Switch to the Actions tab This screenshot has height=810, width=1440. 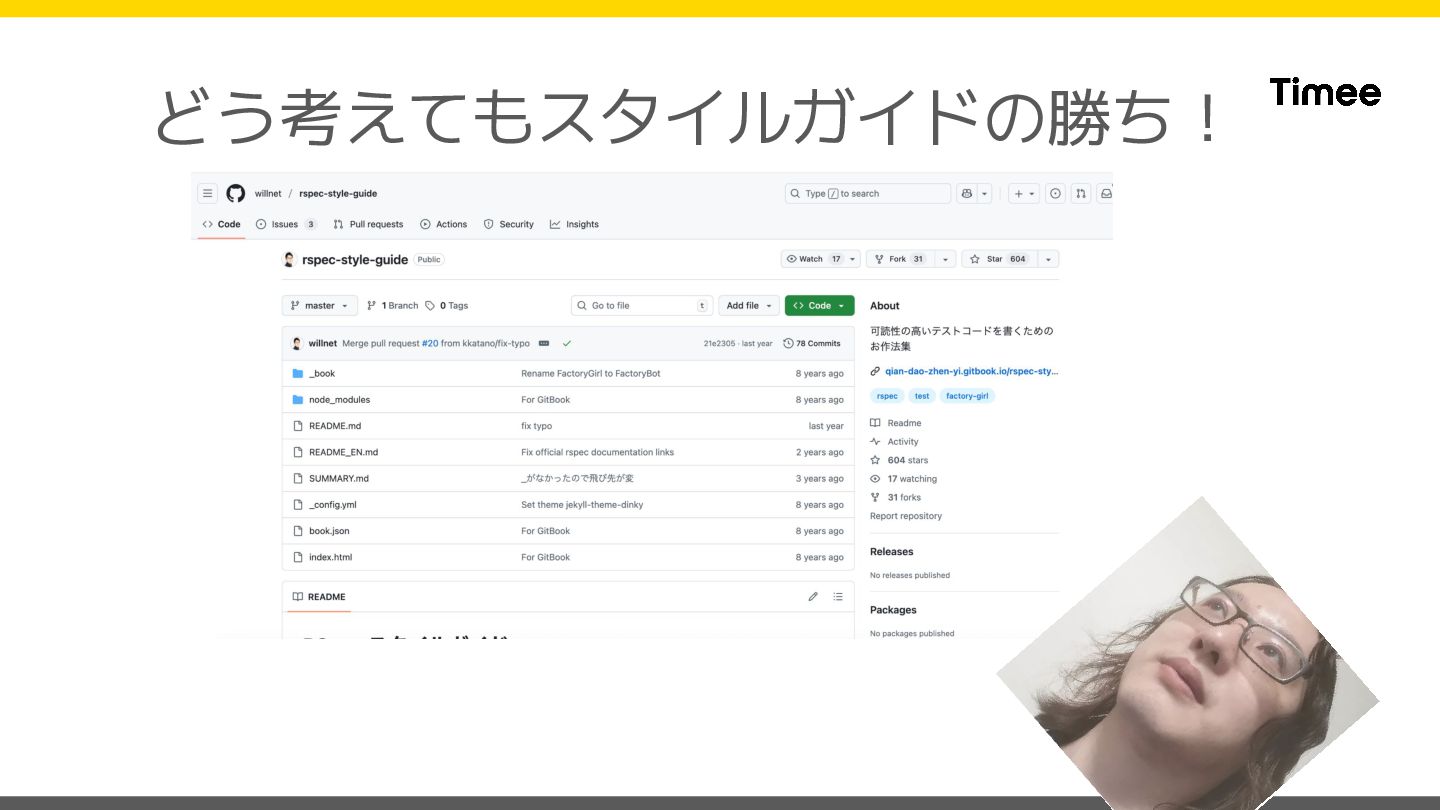pos(443,224)
